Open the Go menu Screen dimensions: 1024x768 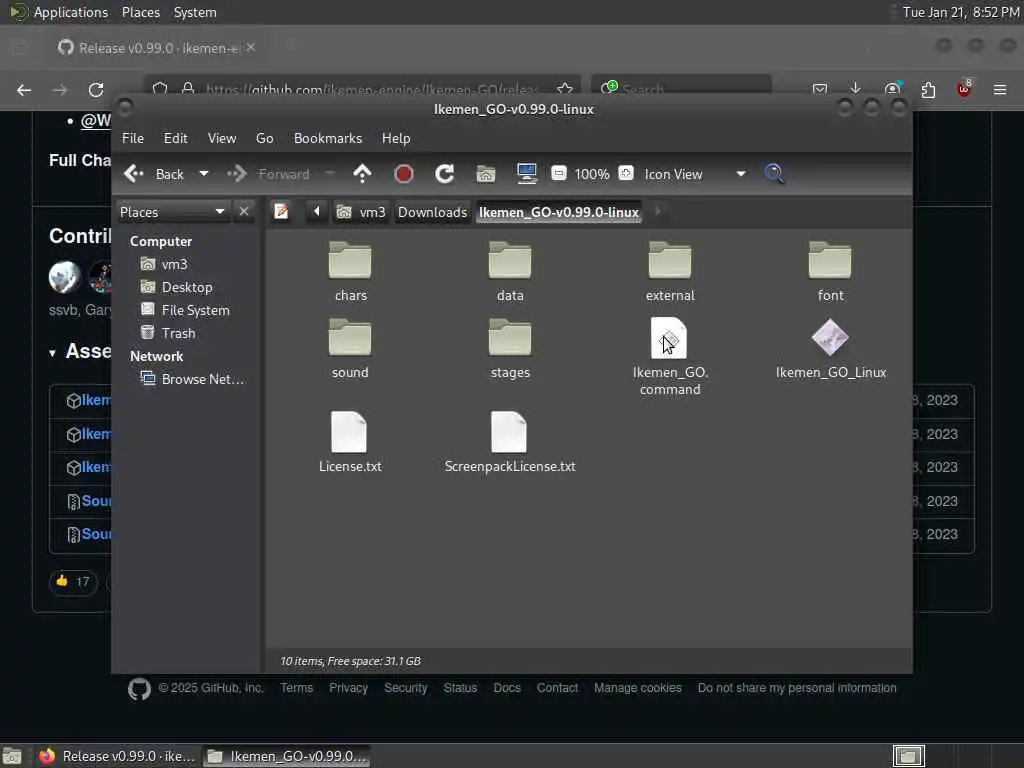[x=264, y=138]
